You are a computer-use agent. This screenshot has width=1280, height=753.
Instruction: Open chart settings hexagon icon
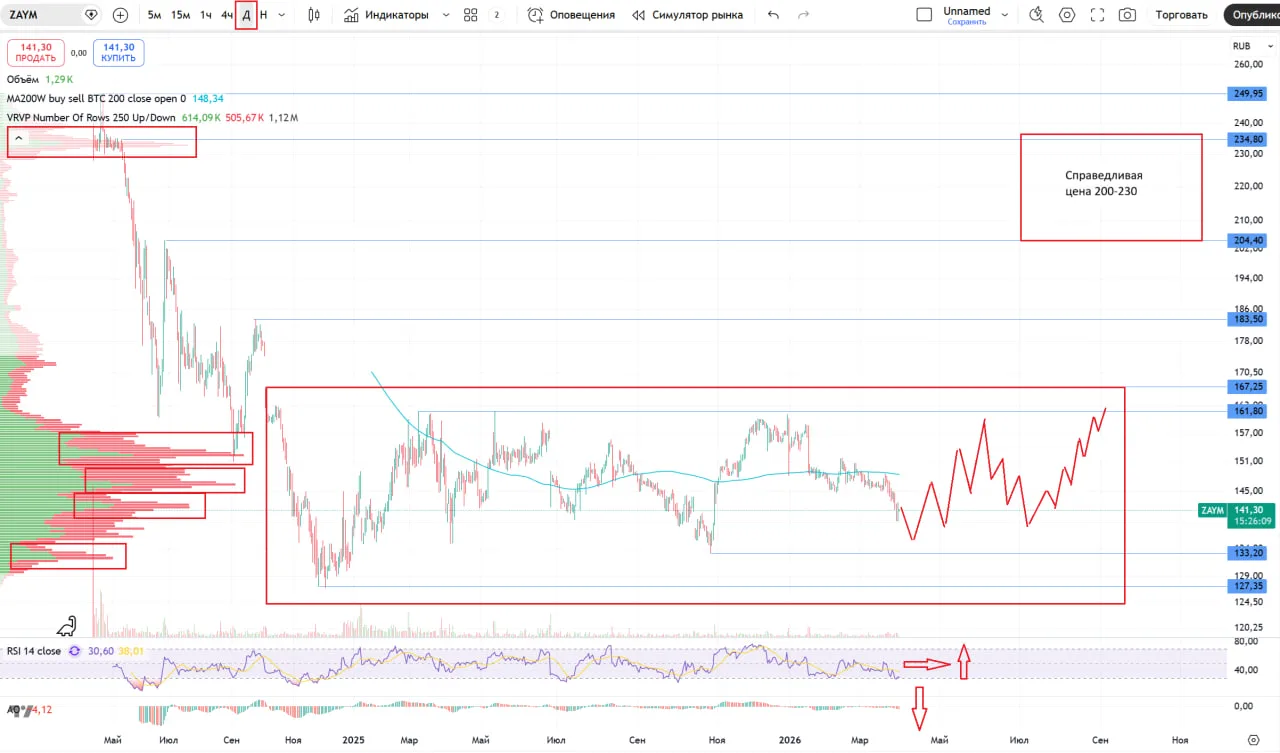pos(1067,15)
